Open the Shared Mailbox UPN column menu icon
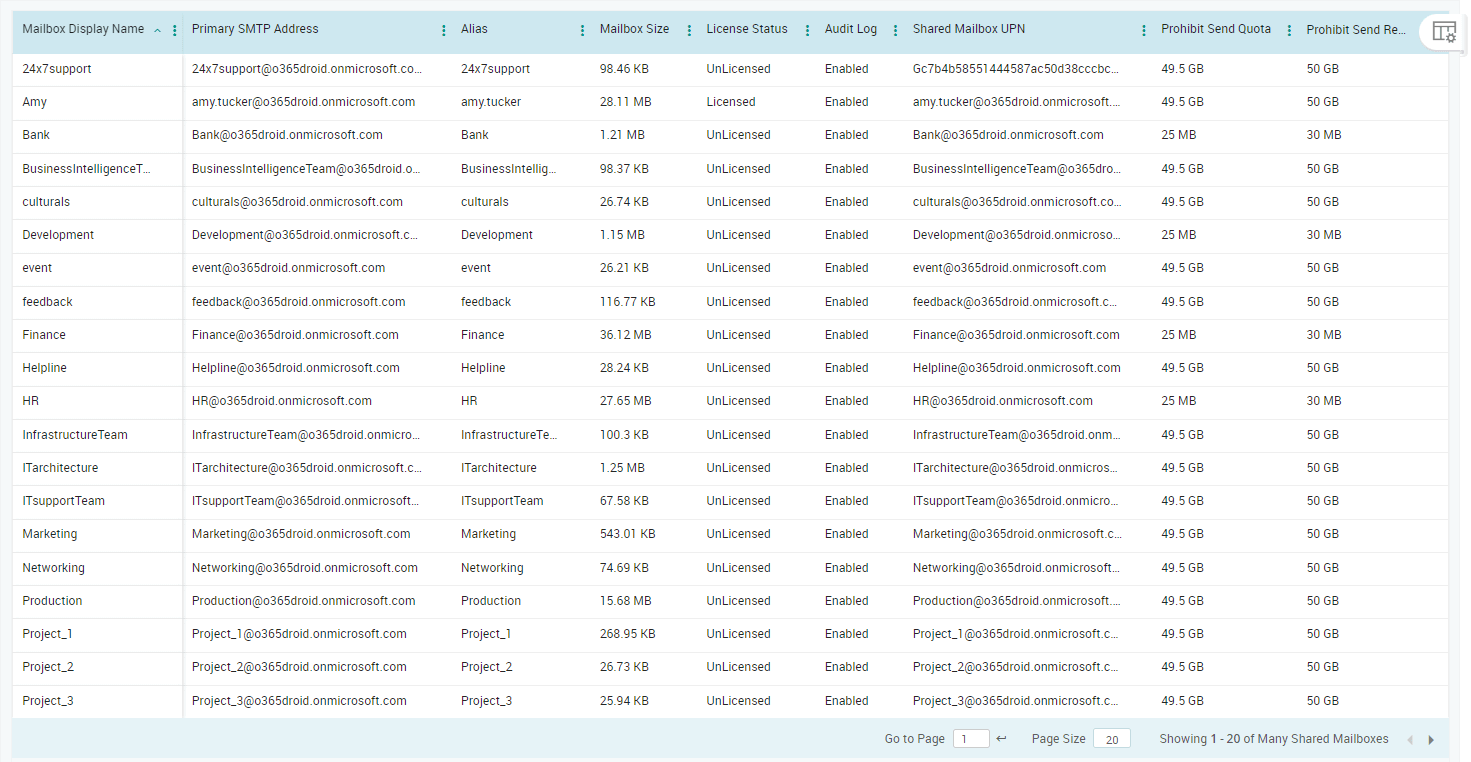The image size is (1471, 762). 1144,29
